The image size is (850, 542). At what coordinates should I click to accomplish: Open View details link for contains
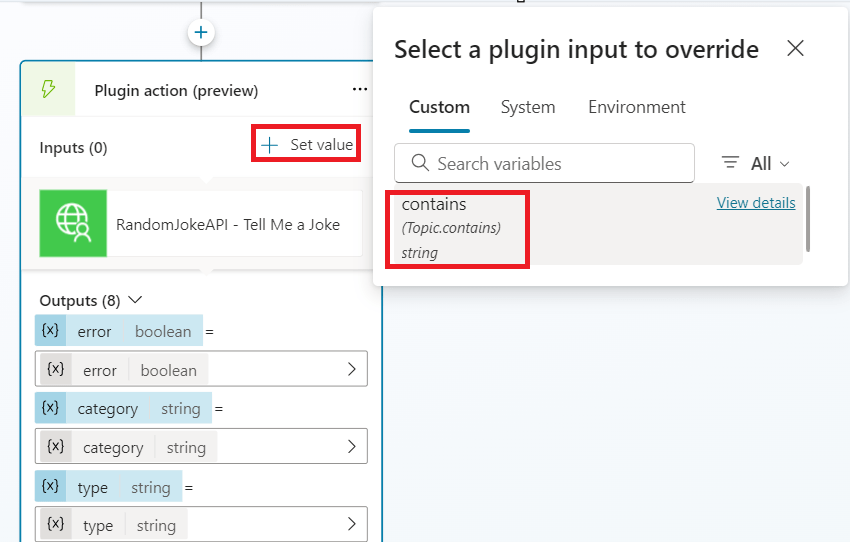pos(756,203)
